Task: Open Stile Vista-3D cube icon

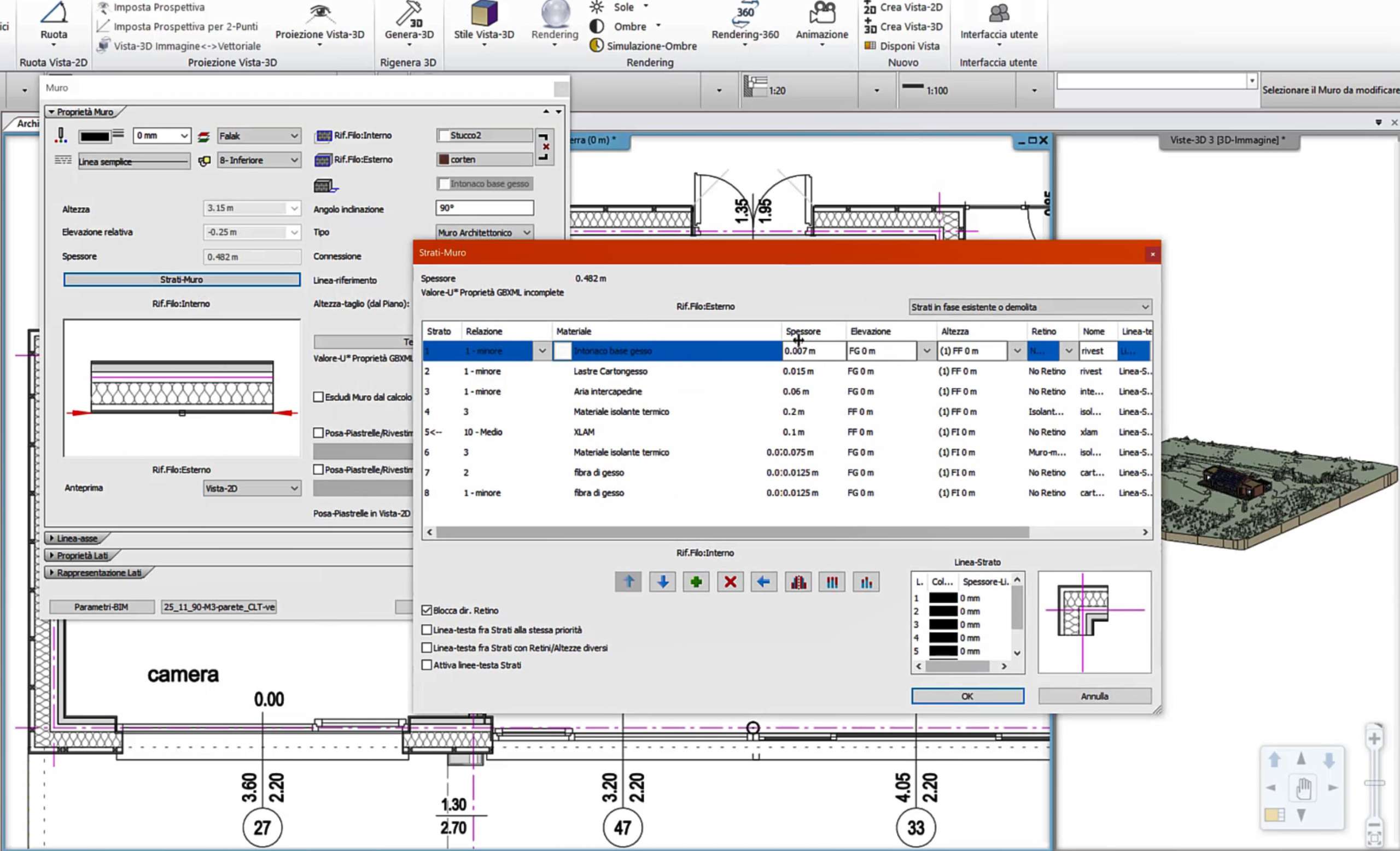Action: point(484,13)
